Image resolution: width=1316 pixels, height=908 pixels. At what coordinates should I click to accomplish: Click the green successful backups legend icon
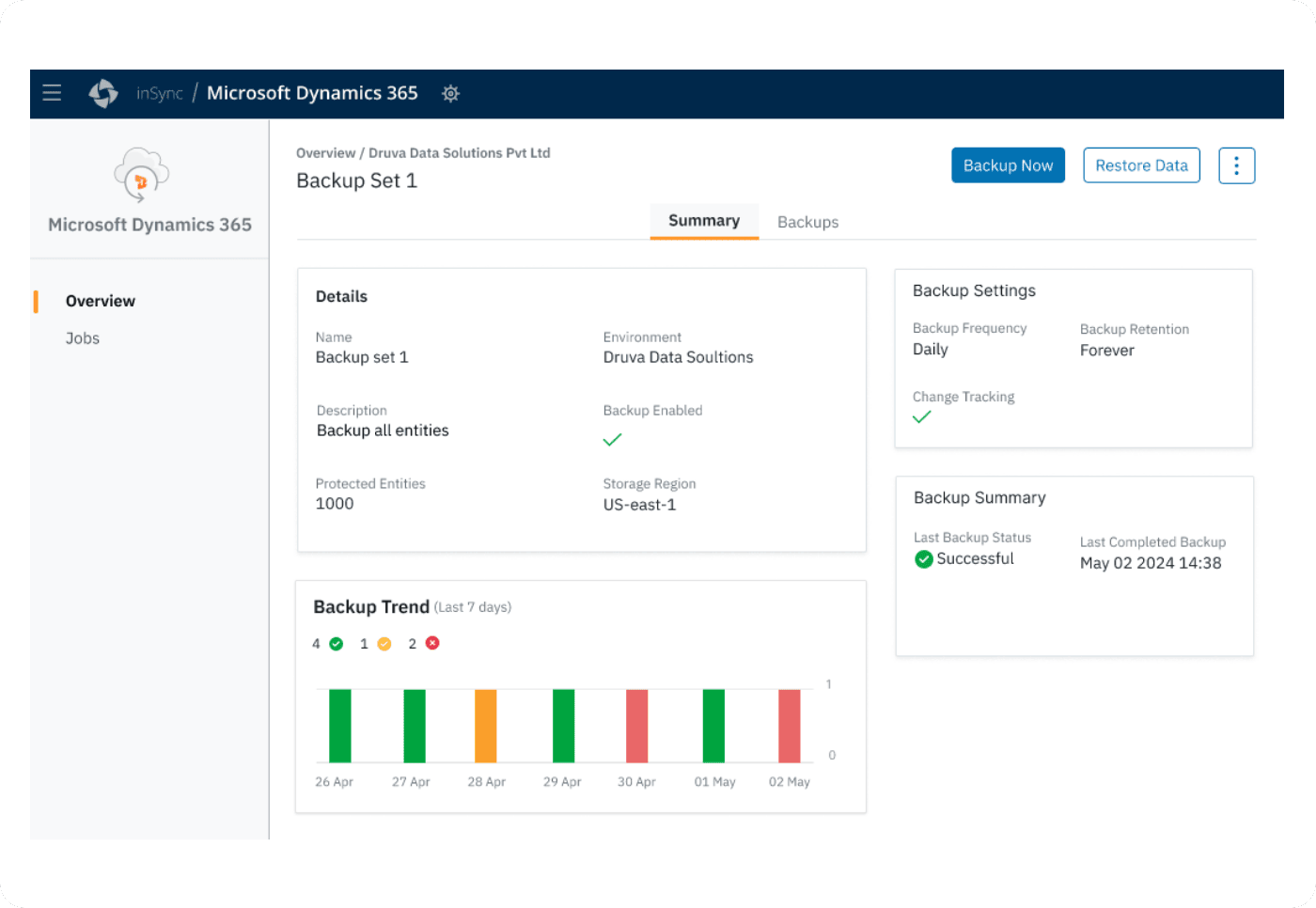(337, 644)
